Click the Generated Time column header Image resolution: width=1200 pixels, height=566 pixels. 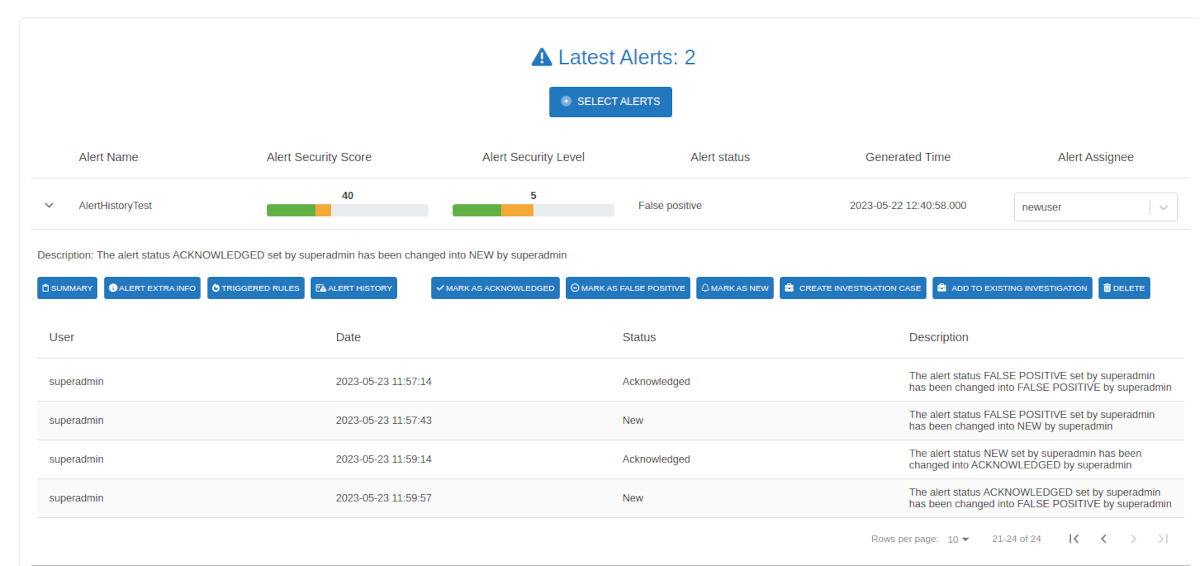(x=908, y=157)
